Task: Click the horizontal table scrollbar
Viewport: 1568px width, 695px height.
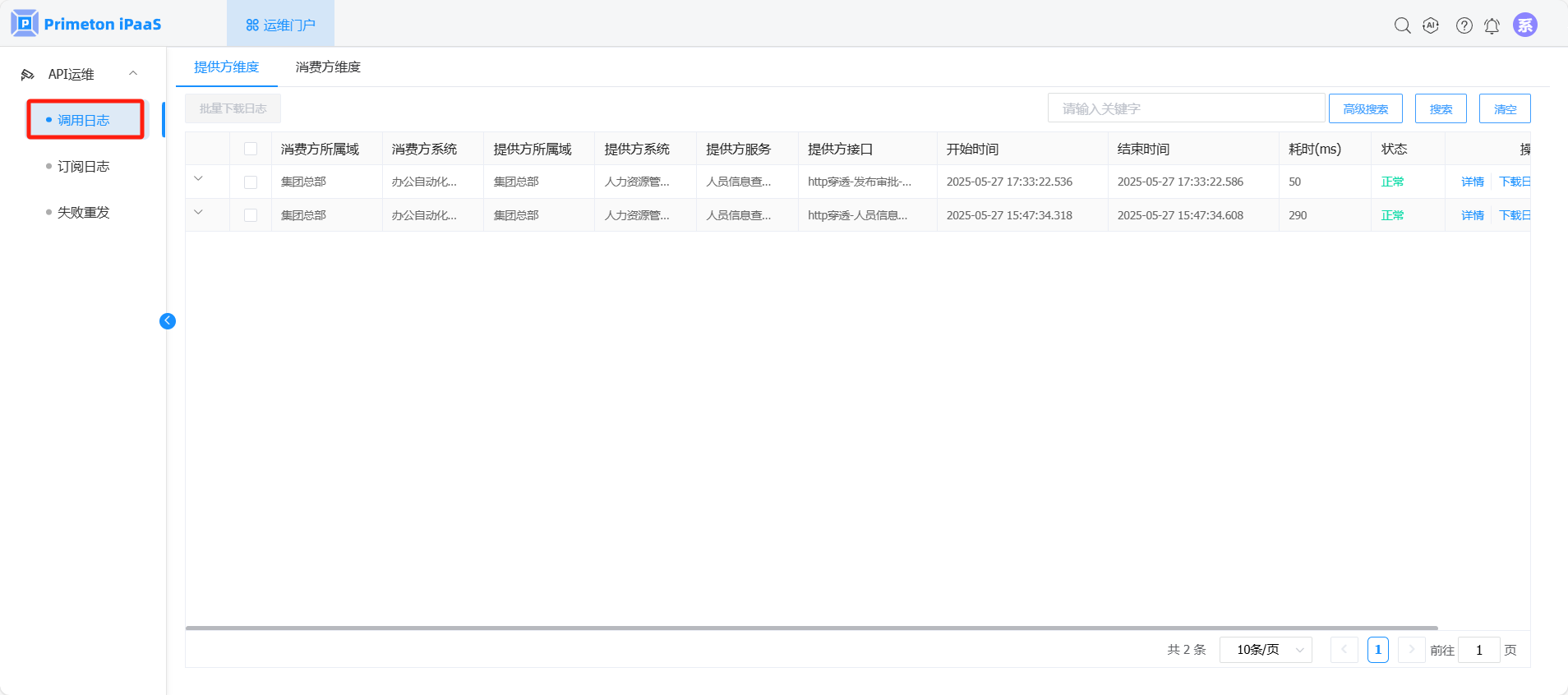Action: [x=811, y=628]
